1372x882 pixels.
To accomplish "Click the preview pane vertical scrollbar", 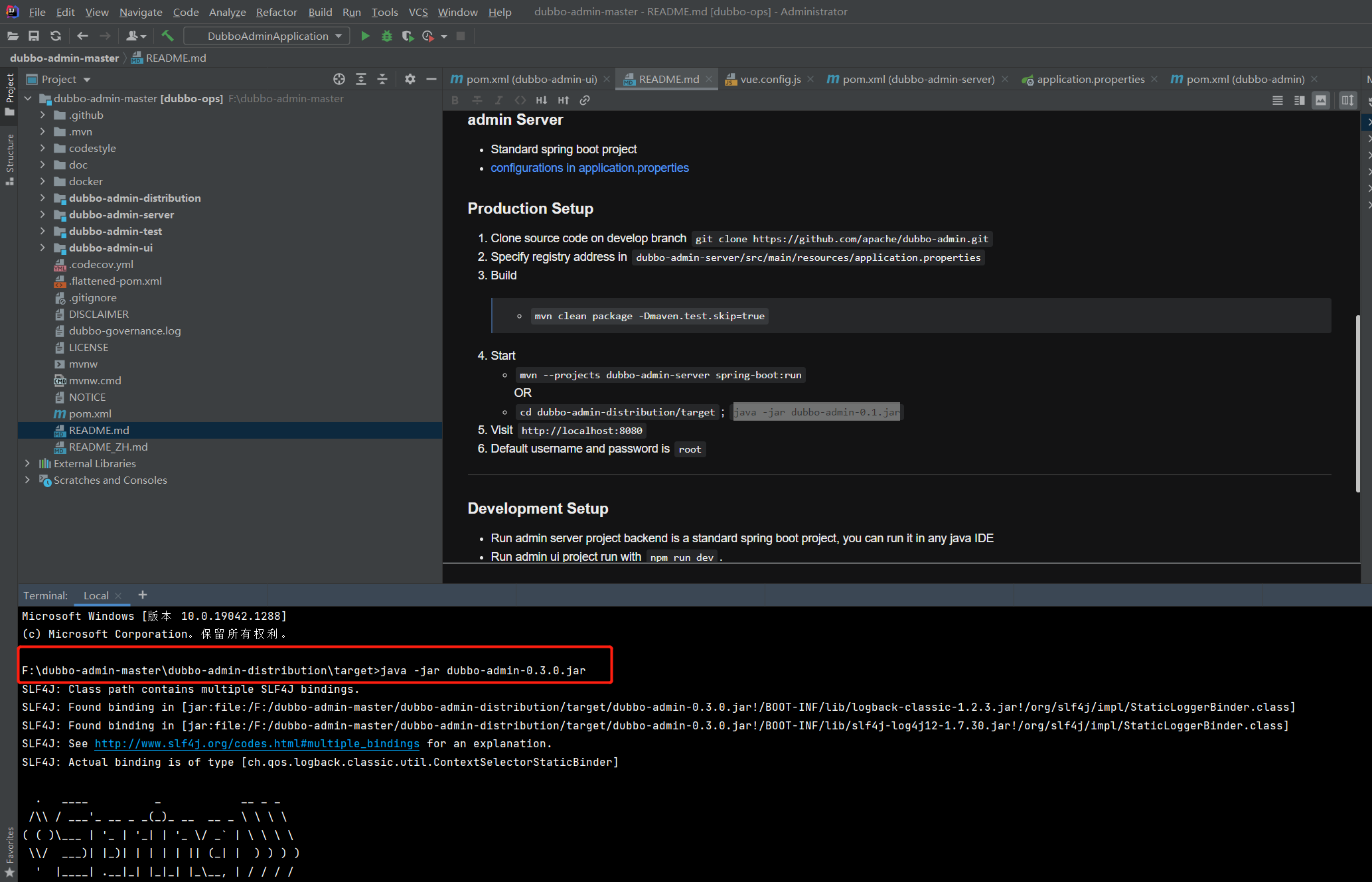I will tap(1357, 402).
